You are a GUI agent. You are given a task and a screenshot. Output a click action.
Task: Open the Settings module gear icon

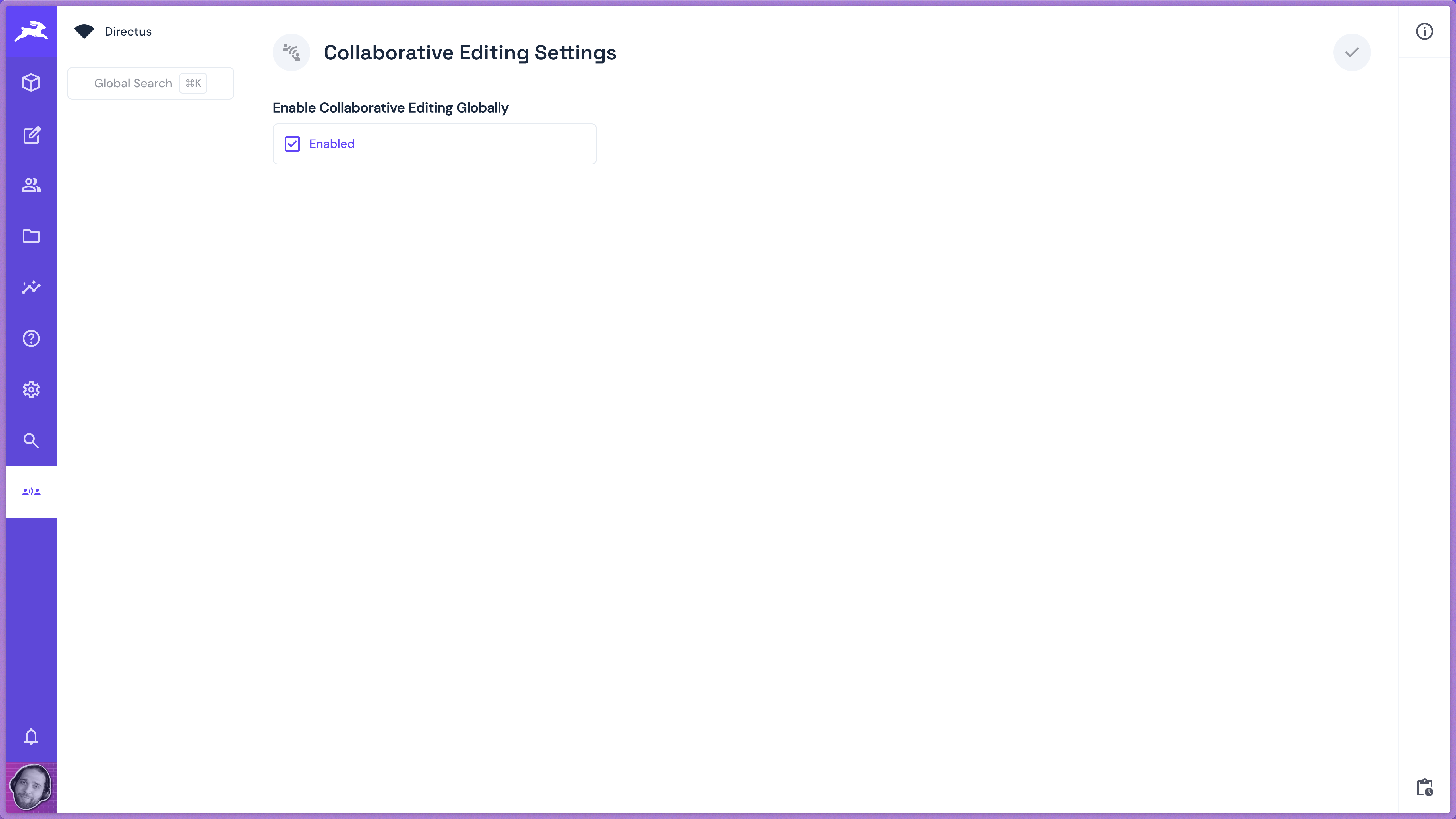(31, 389)
